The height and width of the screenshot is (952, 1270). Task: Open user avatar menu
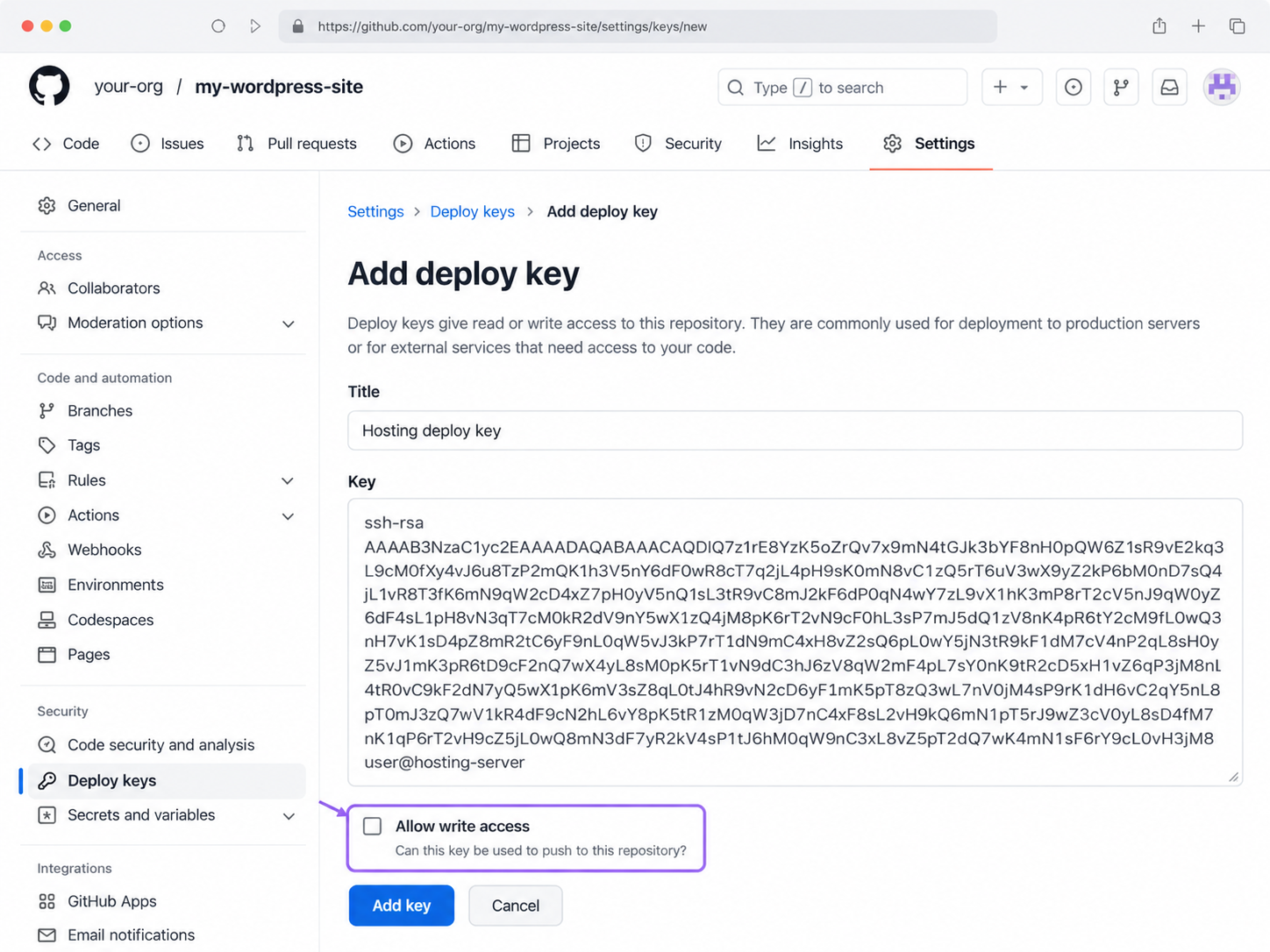coord(1221,87)
